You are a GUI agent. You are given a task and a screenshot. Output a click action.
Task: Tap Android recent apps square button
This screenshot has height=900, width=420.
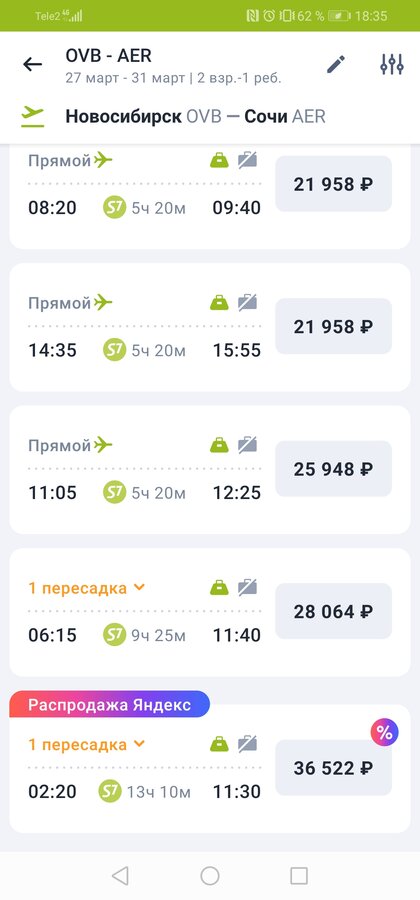299,876
